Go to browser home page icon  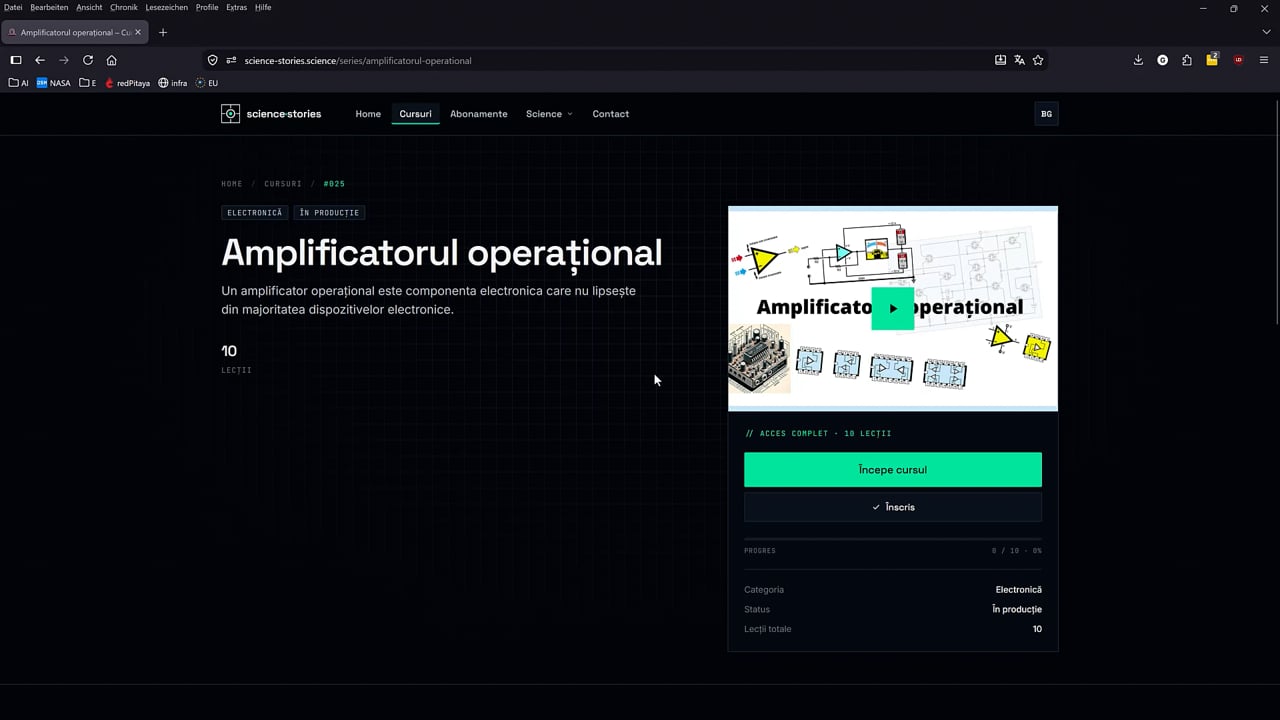(112, 60)
